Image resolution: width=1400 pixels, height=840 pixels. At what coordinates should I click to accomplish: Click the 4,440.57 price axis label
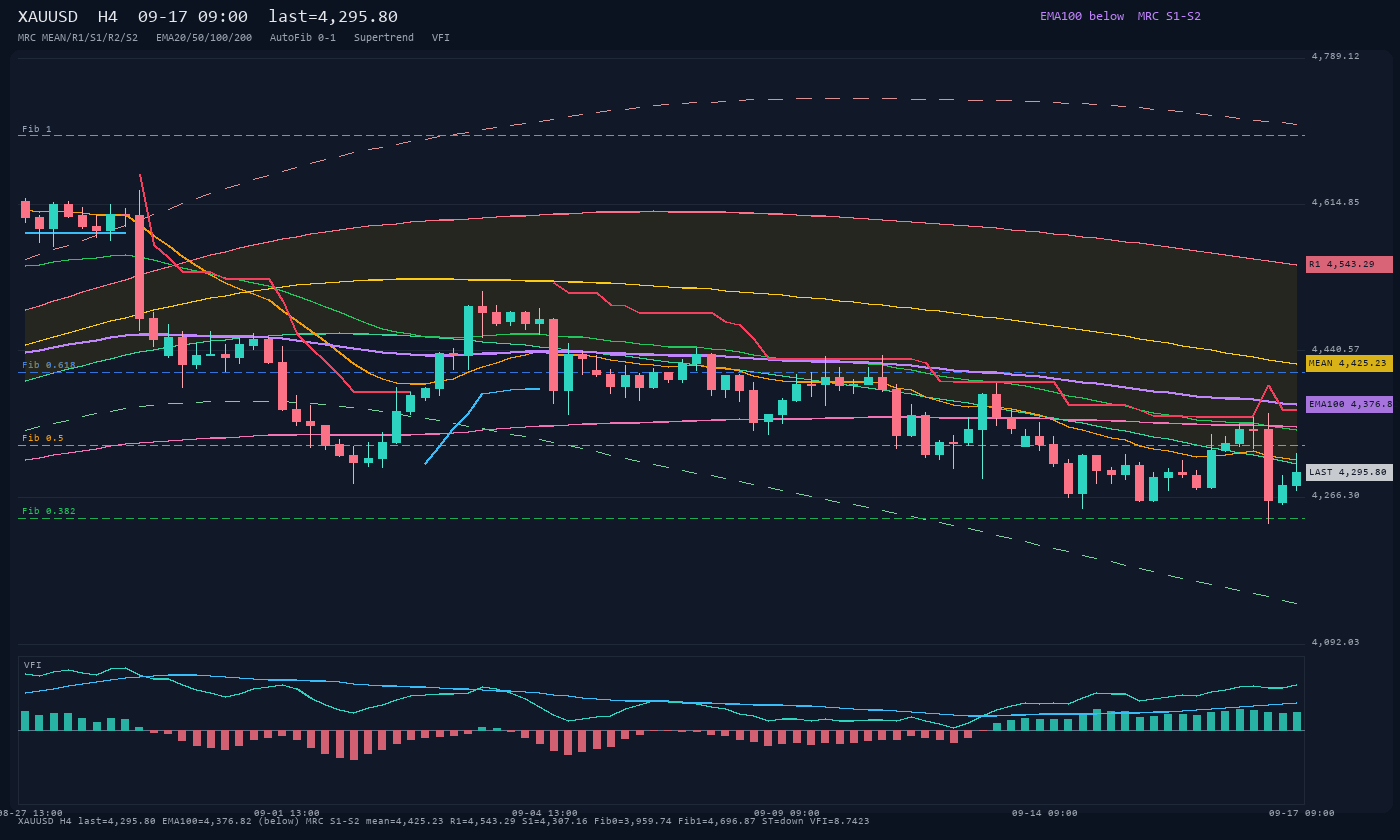[1336, 349]
